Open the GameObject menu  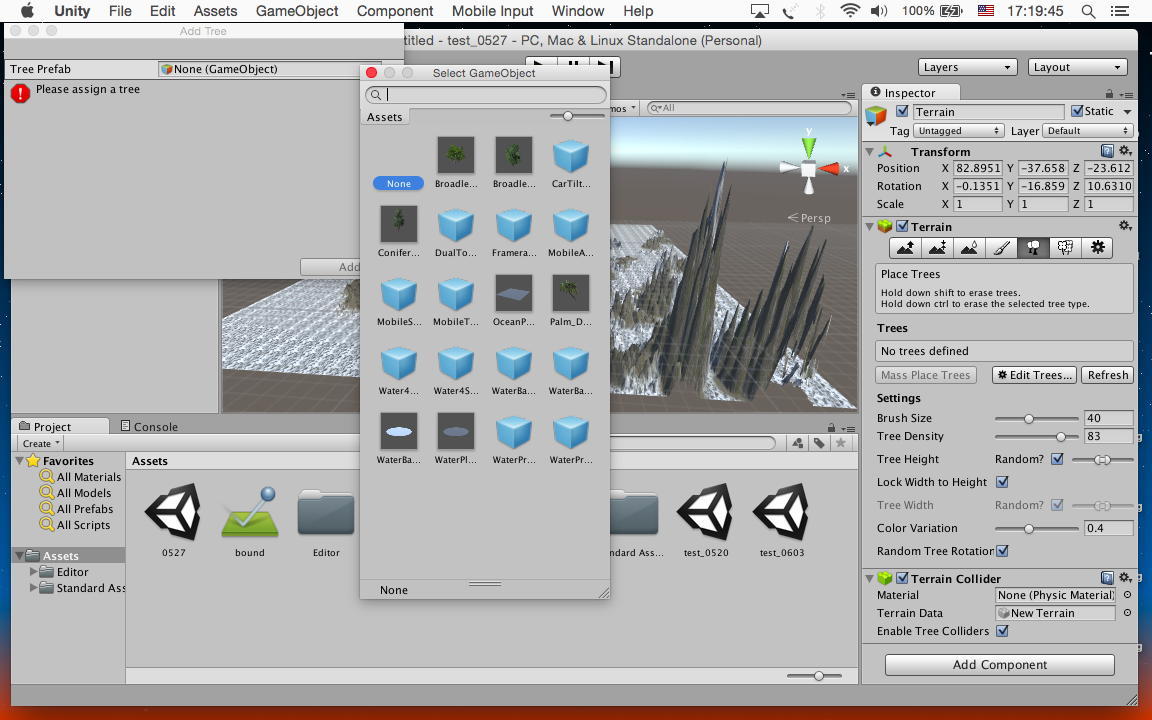[x=297, y=11]
